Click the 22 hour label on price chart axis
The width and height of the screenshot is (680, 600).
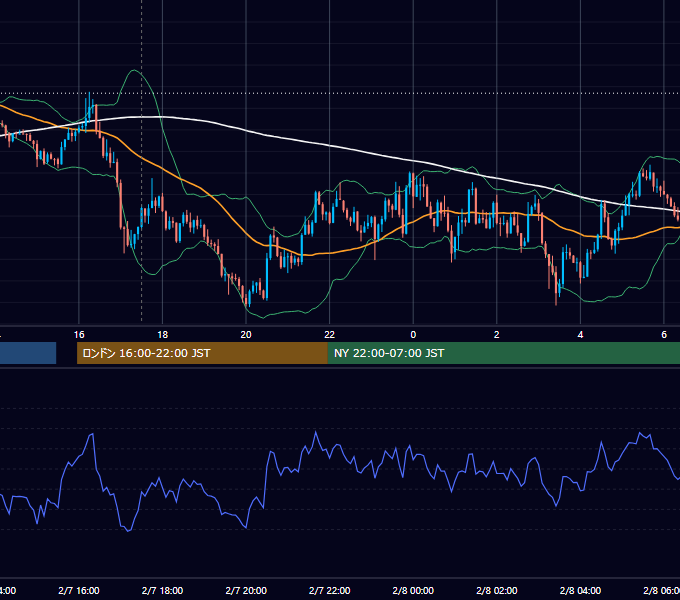click(330, 335)
